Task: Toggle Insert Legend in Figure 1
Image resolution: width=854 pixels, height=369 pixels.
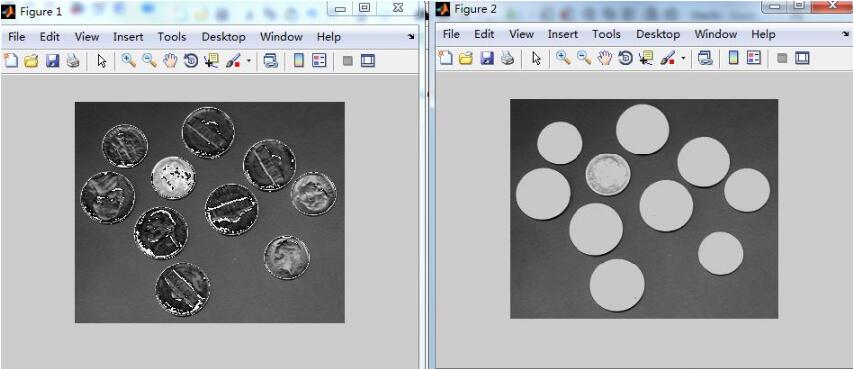Action: coord(319,60)
